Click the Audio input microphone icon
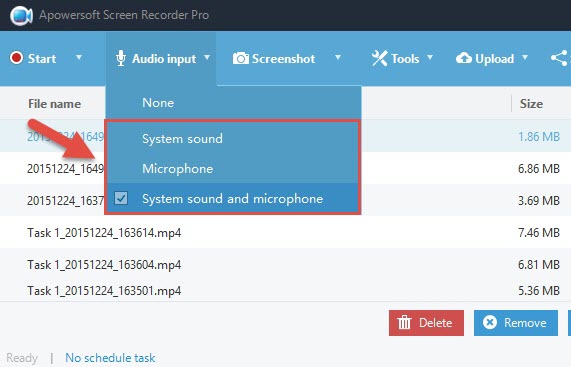Screen dimensions: 571x367 coord(121,58)
